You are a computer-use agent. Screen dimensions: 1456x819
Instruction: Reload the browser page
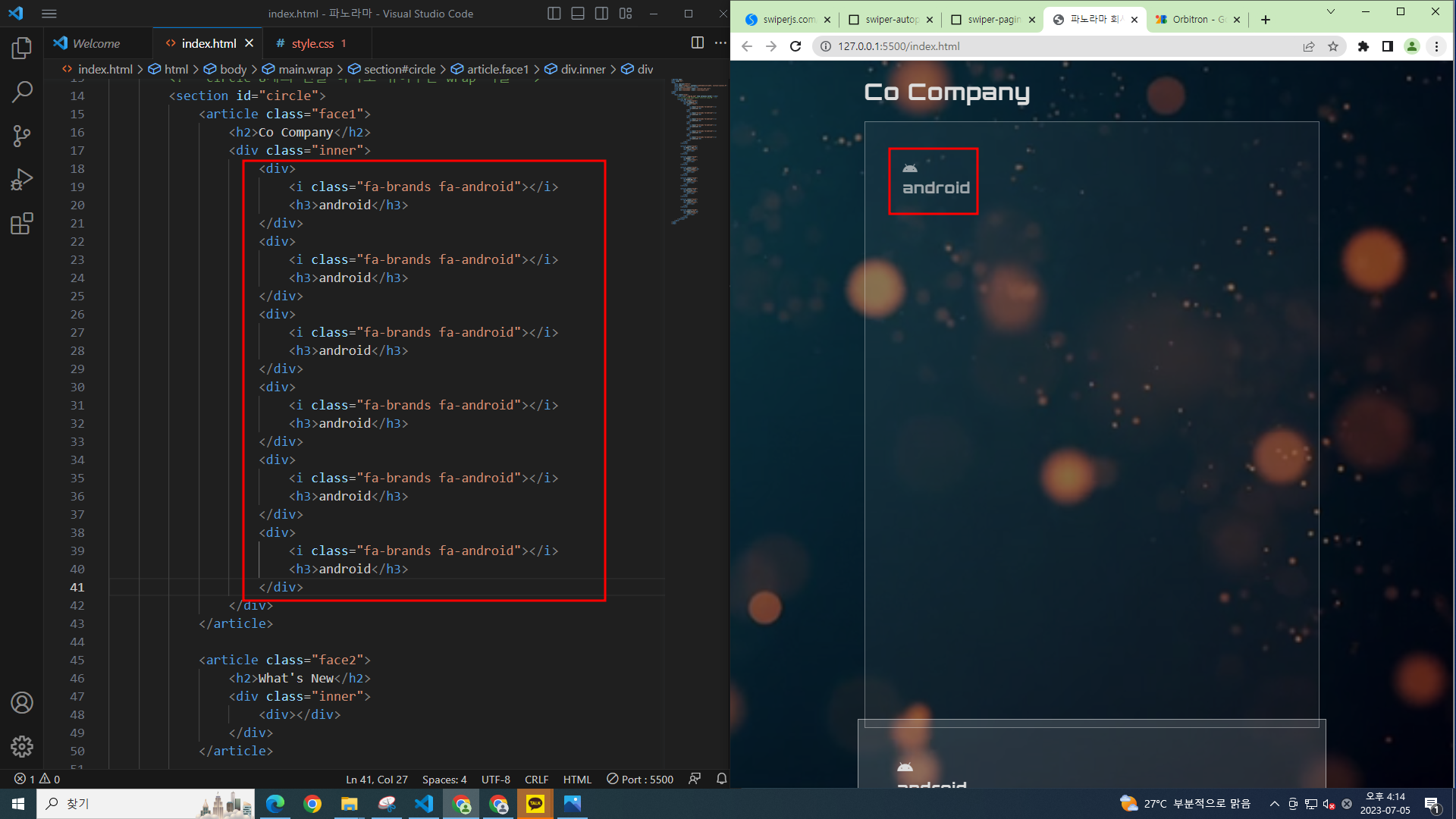coord(795,46)
